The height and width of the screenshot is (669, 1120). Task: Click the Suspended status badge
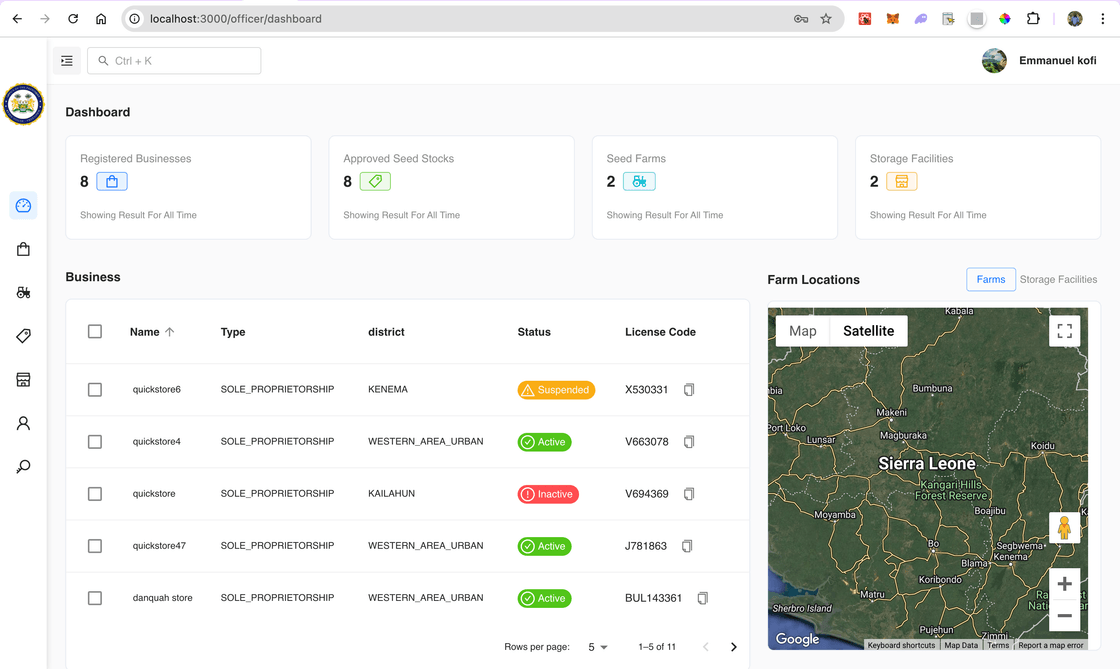click(556, 390)
